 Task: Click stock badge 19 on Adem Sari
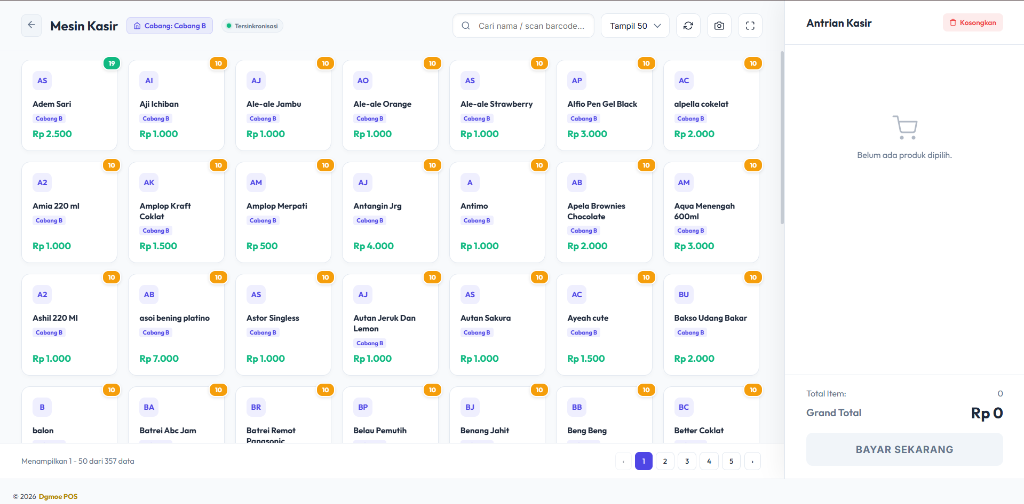click(x=112, y=63)
